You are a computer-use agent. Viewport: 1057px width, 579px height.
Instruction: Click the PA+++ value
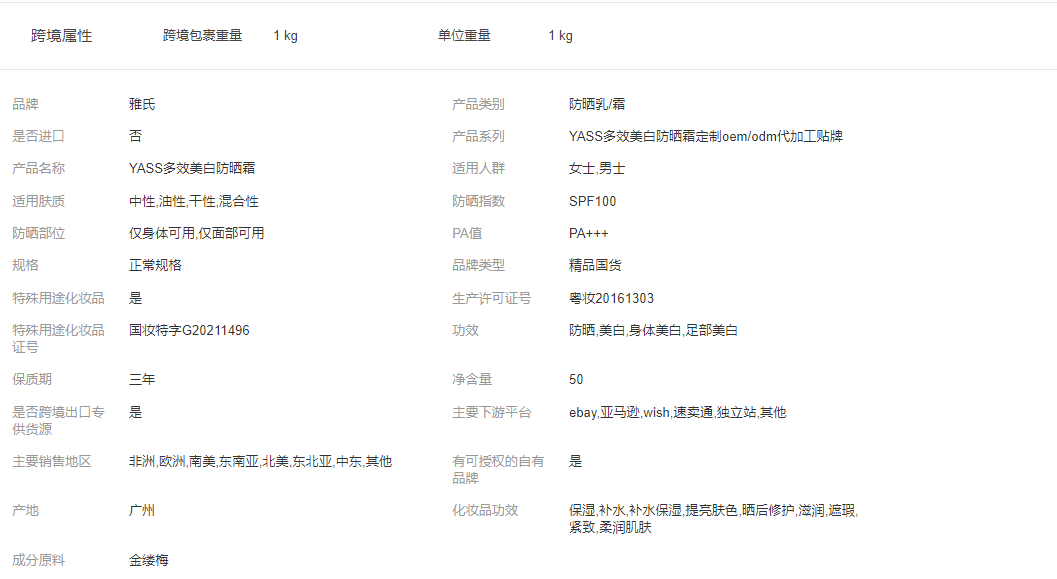coord(588,233)
